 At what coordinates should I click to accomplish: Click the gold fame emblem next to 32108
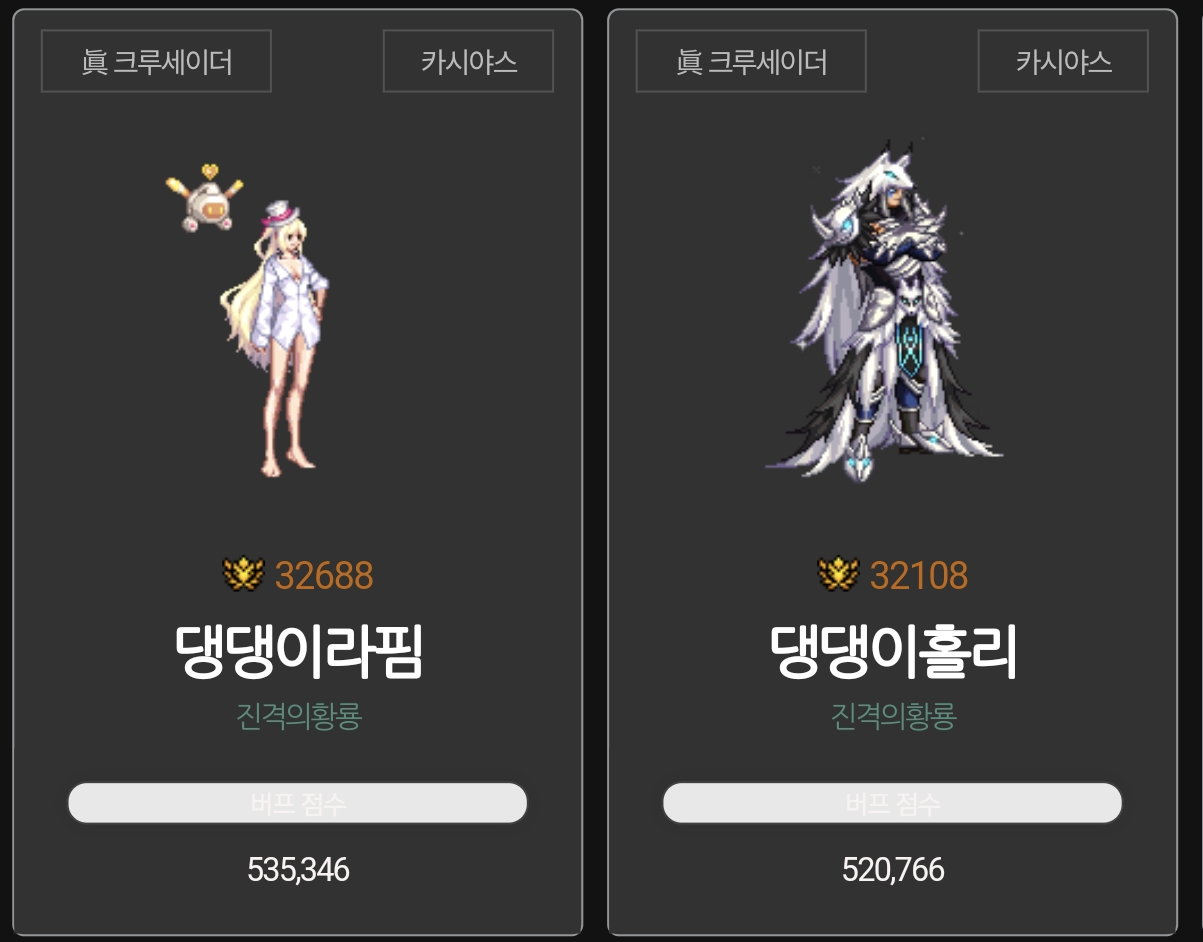pyautogui.click(x=838, y=574)
